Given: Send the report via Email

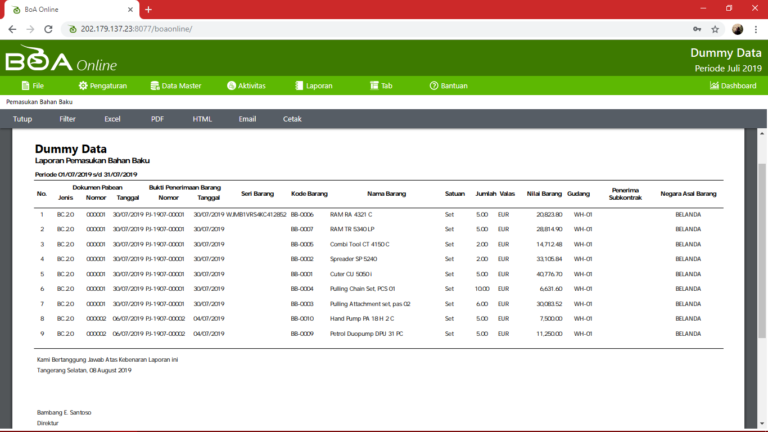Looking at the screenshot, I should tap(247, 119).
